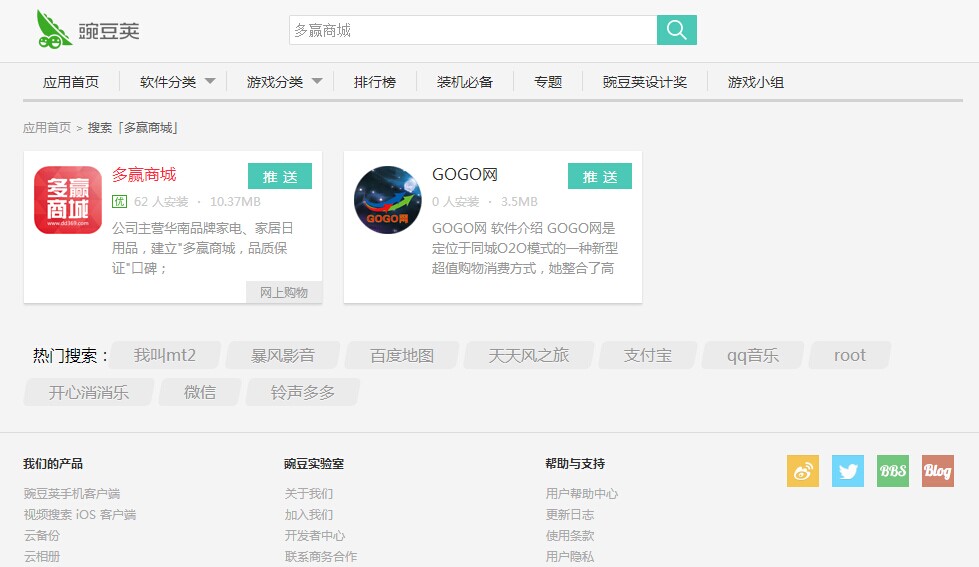The width and height of the screenshot is (979, 567).
Task: Open footer link 用户隐私
Action: 569,556
